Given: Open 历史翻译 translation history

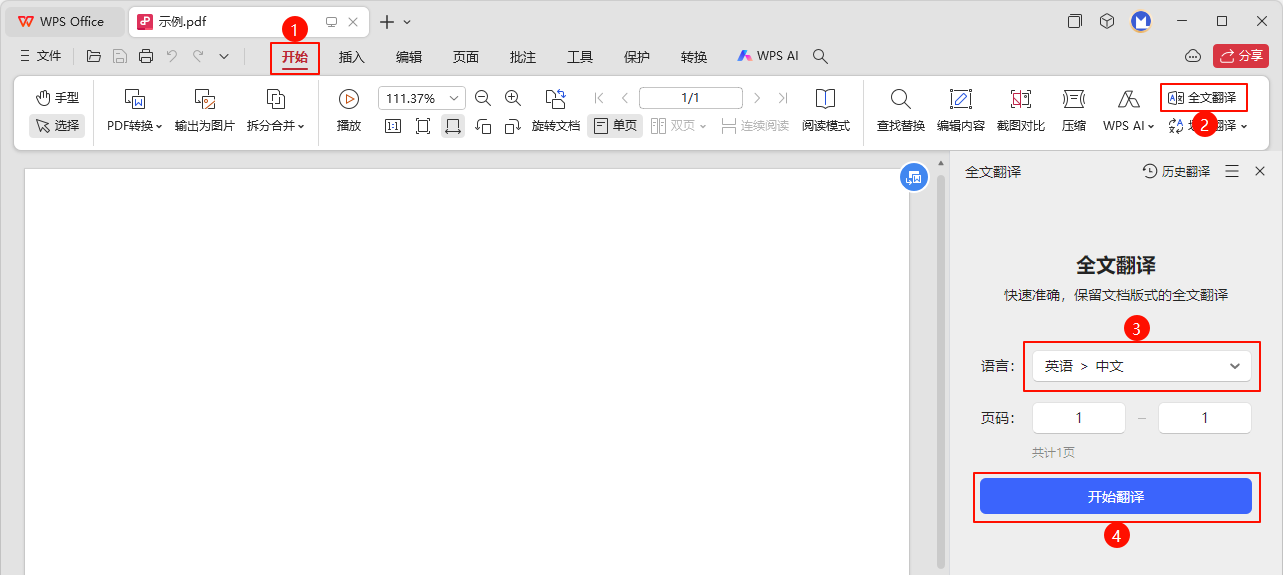Looking at the screenshot, I should [1176, 172].
